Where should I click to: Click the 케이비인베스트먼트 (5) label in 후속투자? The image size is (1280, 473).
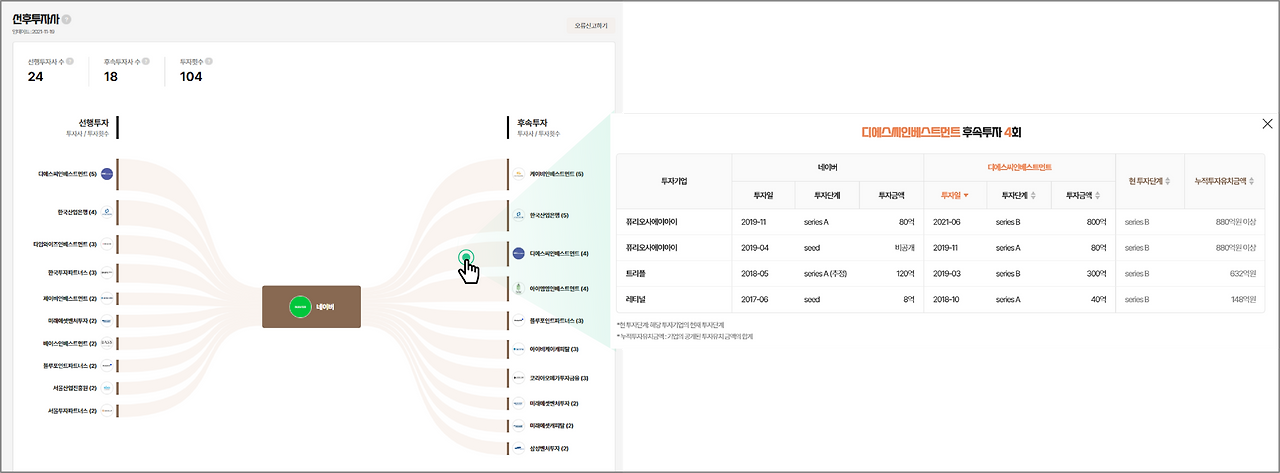tap(556, 174)
